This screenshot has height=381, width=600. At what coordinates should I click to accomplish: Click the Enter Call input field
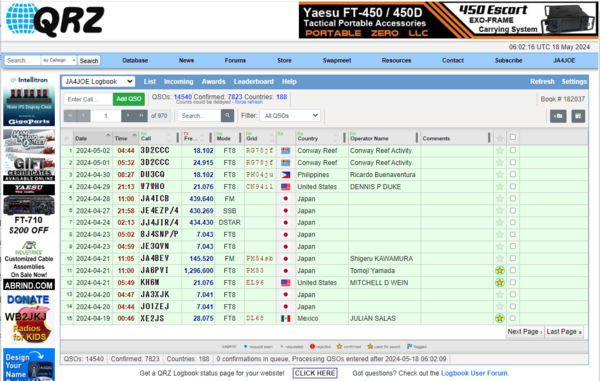pyautogui.click(x=88, y=99)
